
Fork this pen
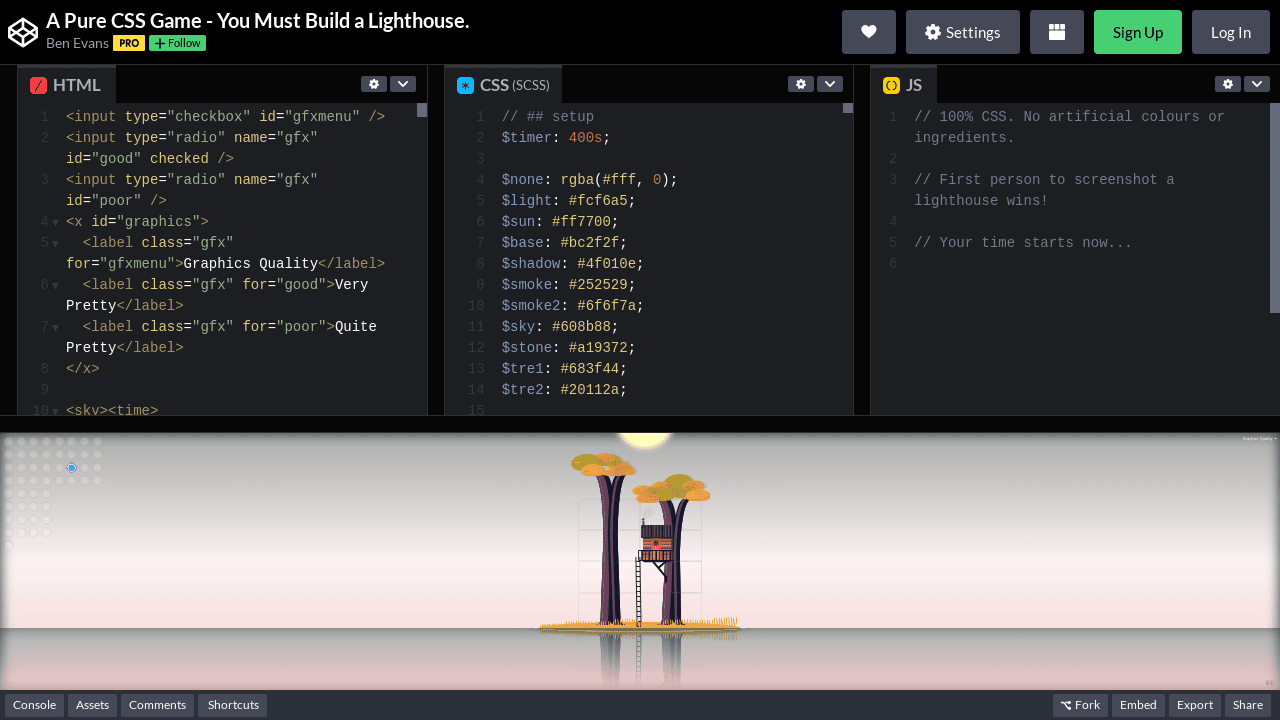tap(1080, 705)
